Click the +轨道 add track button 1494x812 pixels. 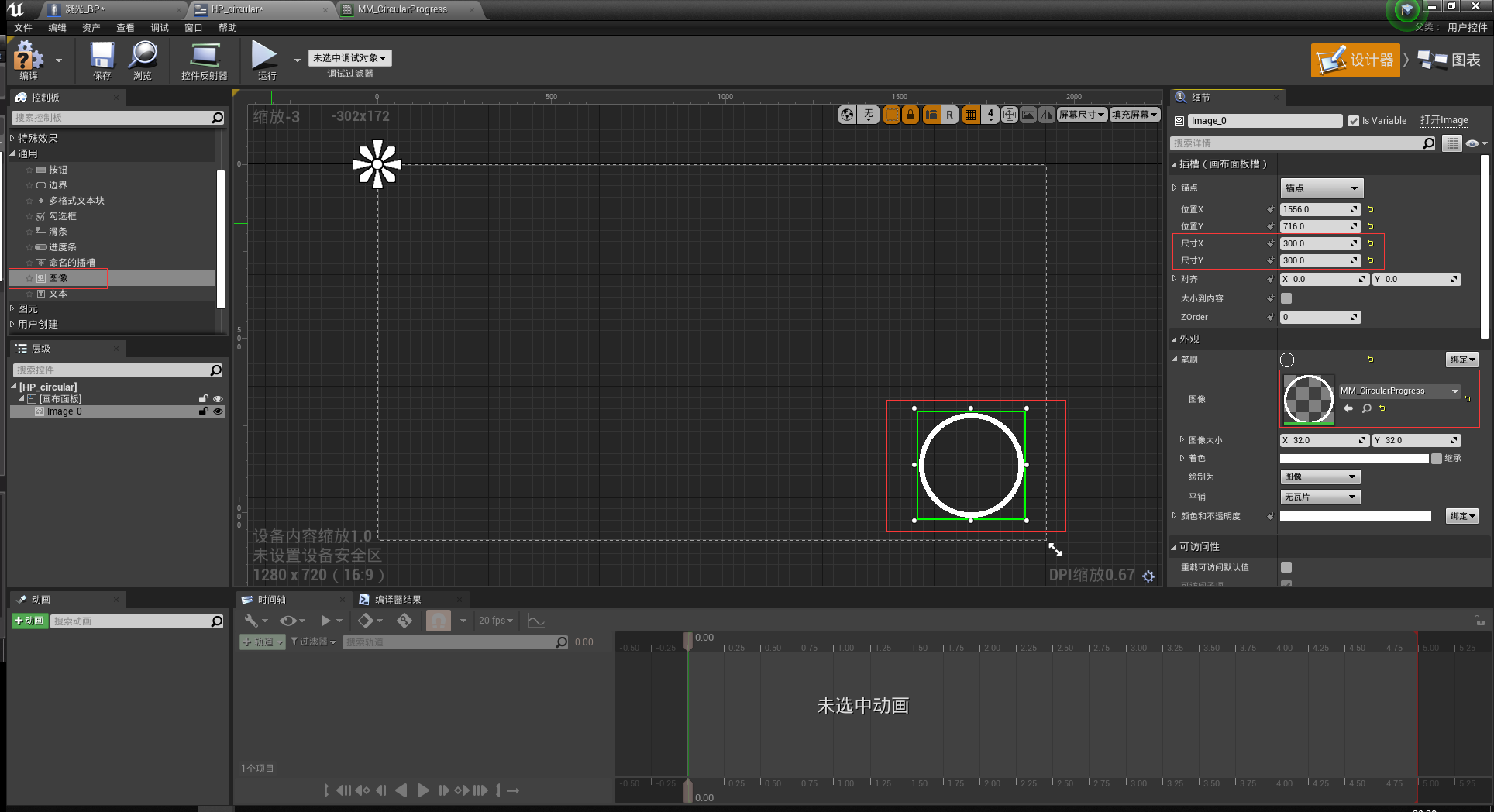tap(263, 642)
